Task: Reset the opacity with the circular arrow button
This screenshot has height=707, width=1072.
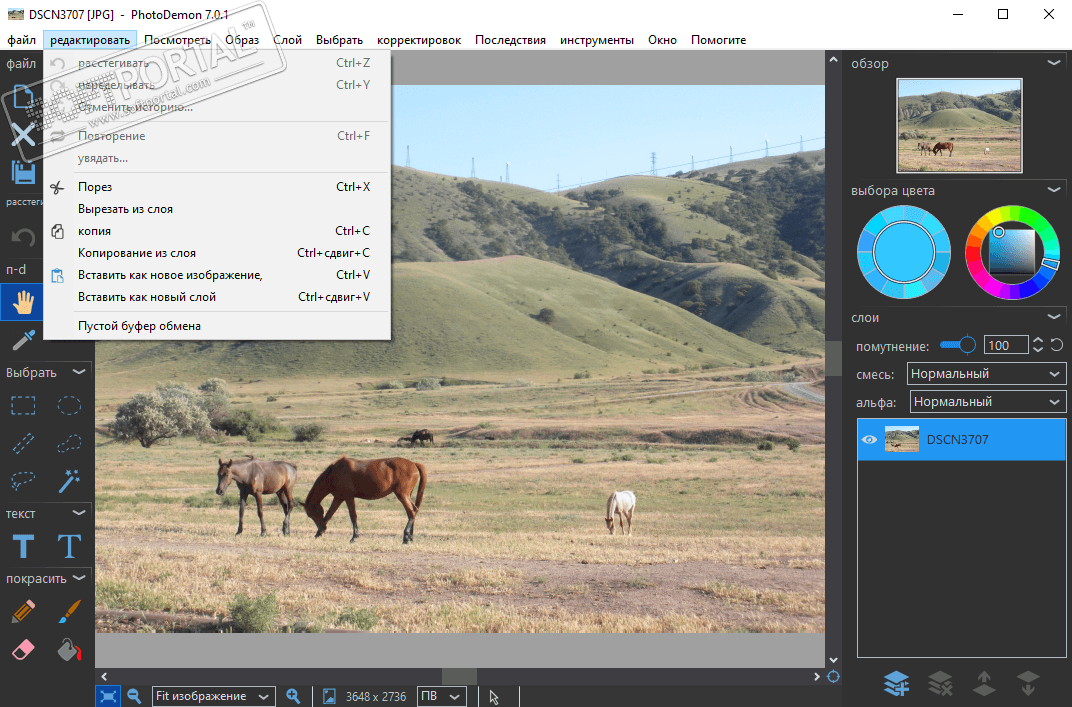Action: pos(1057,345)
